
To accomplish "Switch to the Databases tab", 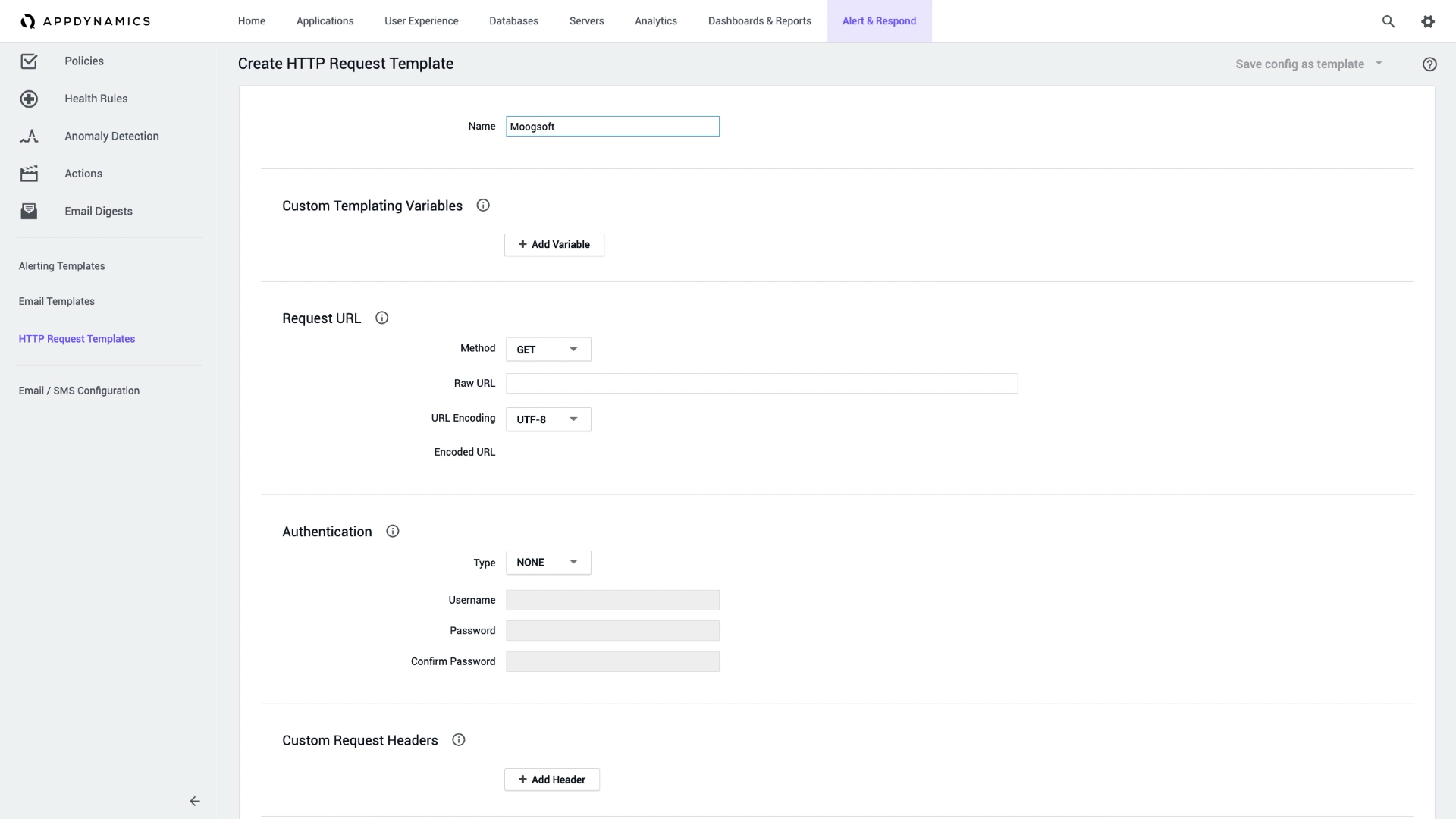I will pos(514,21).
